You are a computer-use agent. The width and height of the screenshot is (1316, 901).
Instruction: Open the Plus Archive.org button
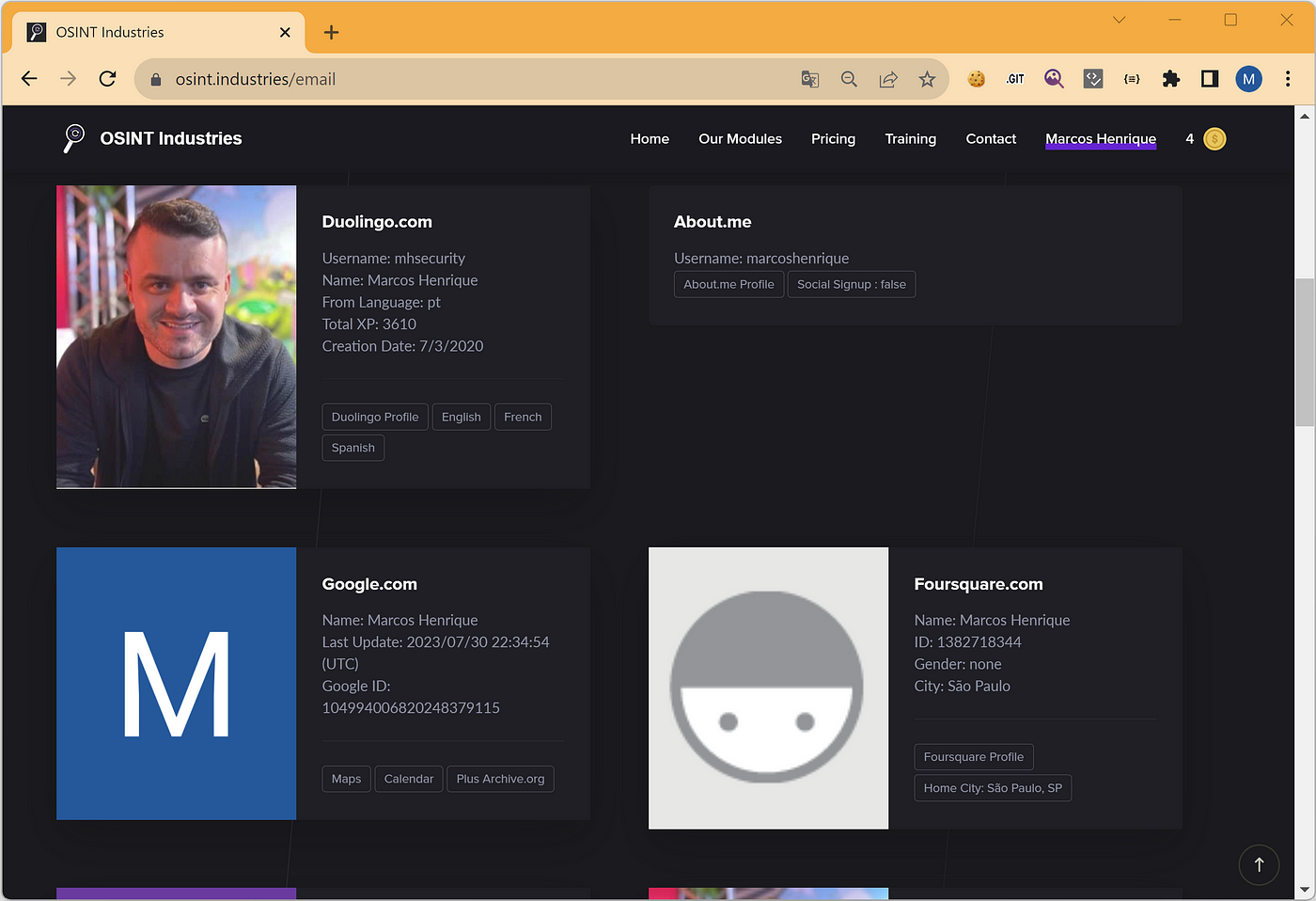pos(500,779)
